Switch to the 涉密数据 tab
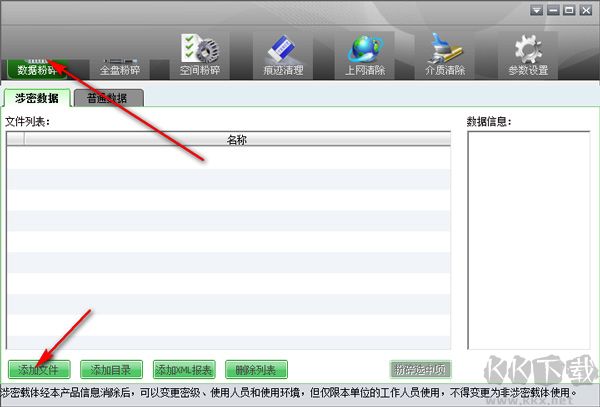The width and height of the screenshot is (600, 407). 37,98
